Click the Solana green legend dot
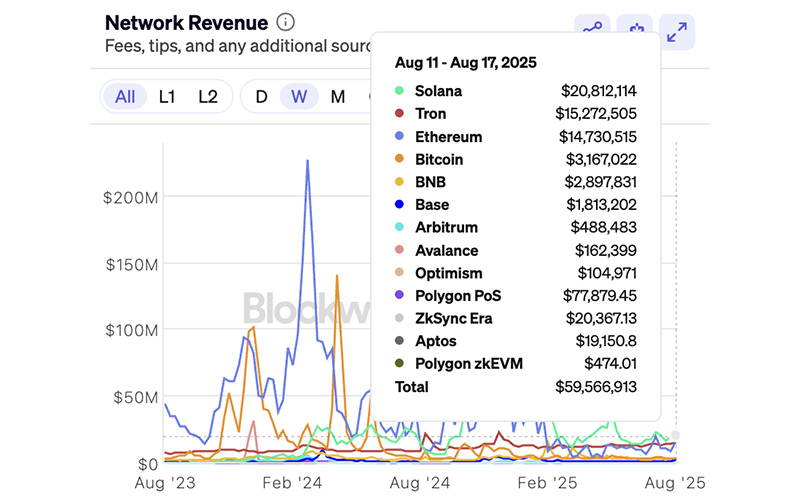 [399, 91]
